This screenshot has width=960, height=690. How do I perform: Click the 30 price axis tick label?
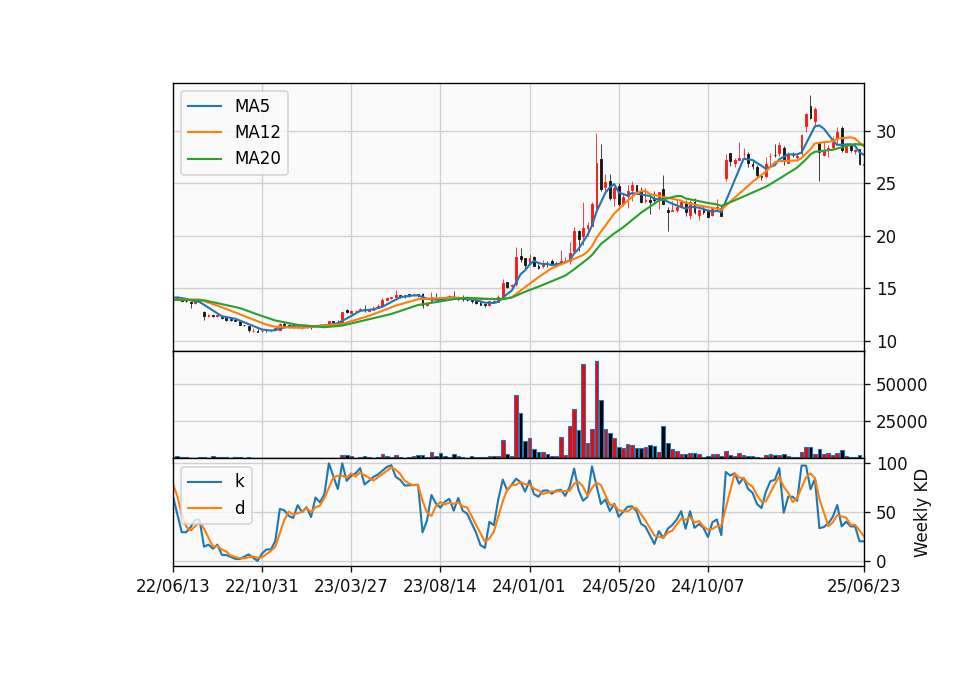pyautogui.click(x=886, y=132)
